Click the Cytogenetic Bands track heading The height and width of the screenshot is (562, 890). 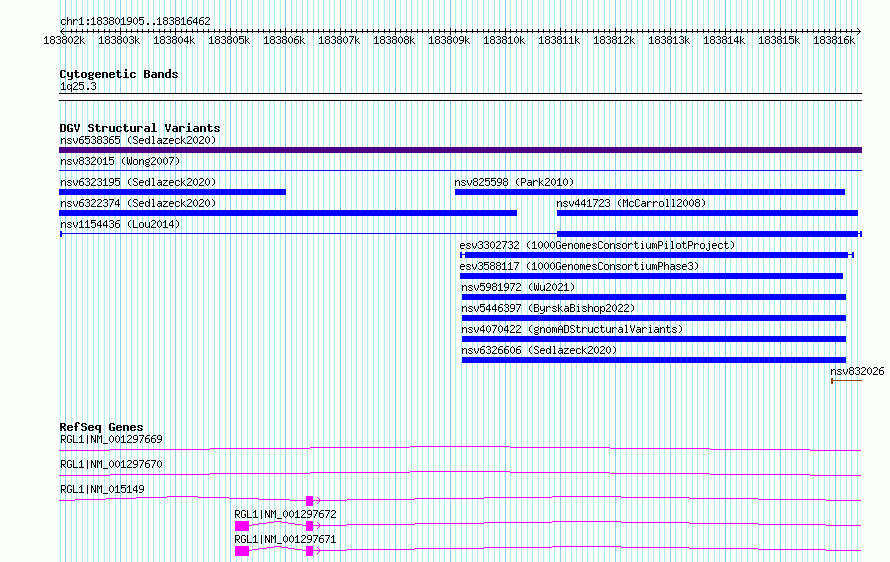click(x=119, y=74)
